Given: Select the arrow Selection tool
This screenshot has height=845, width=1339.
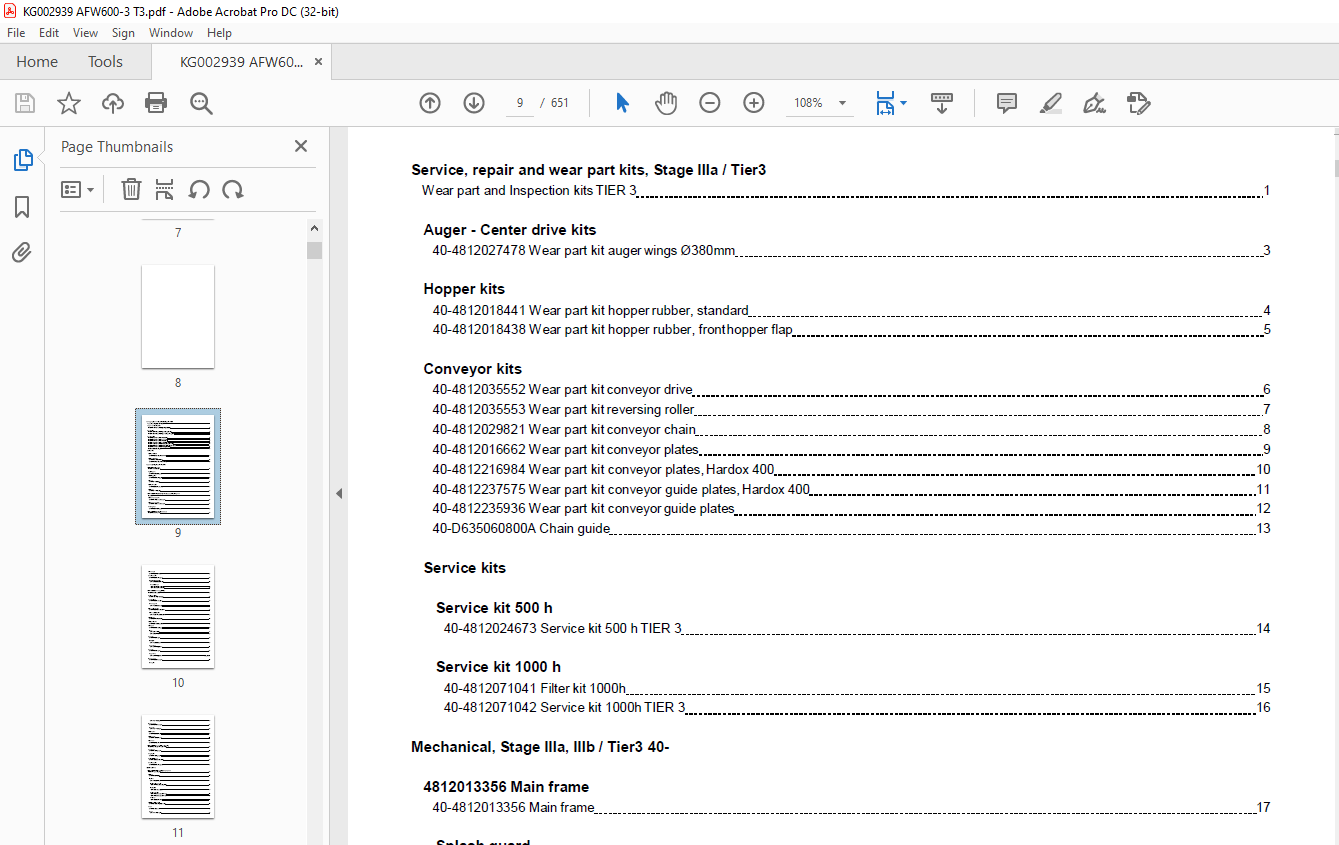Looking at the screenshot, I should [x=622, y=103].
